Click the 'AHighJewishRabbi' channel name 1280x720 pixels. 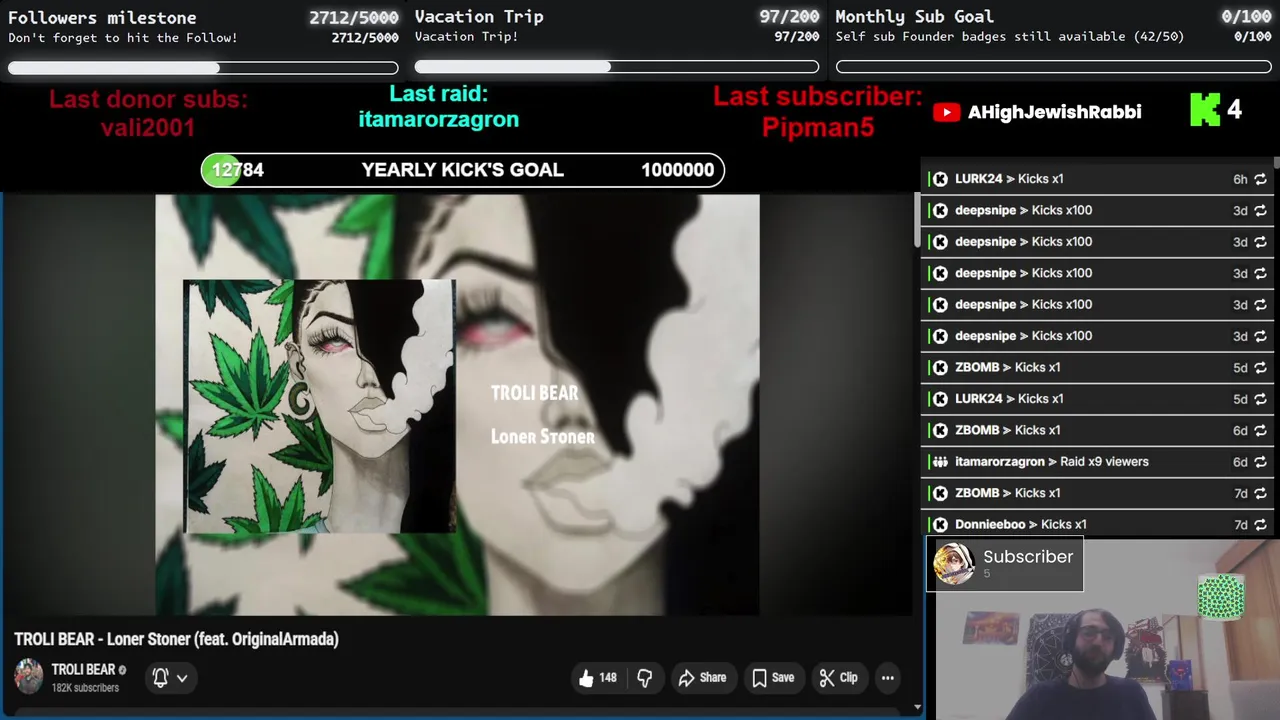(1055, 112)
